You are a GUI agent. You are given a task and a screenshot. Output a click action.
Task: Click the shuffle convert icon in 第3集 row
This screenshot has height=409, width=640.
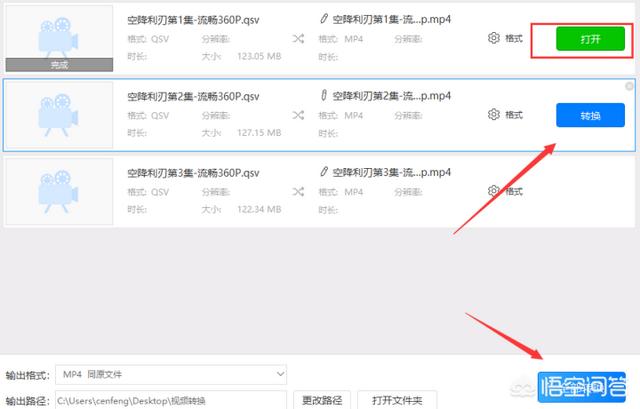pyautogui.click(x=298, y=191)
